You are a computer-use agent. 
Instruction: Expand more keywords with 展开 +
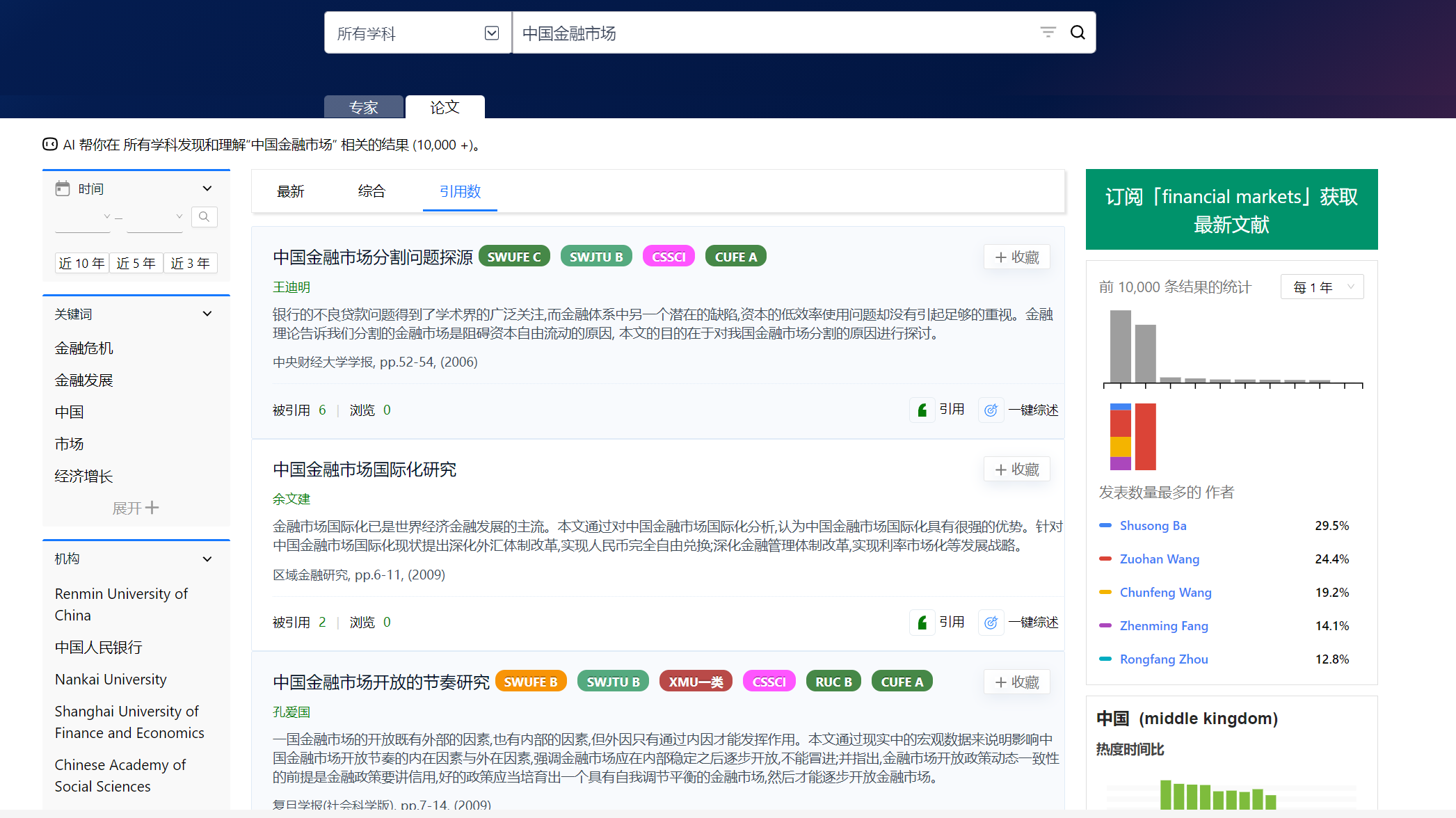click(136, 508)
